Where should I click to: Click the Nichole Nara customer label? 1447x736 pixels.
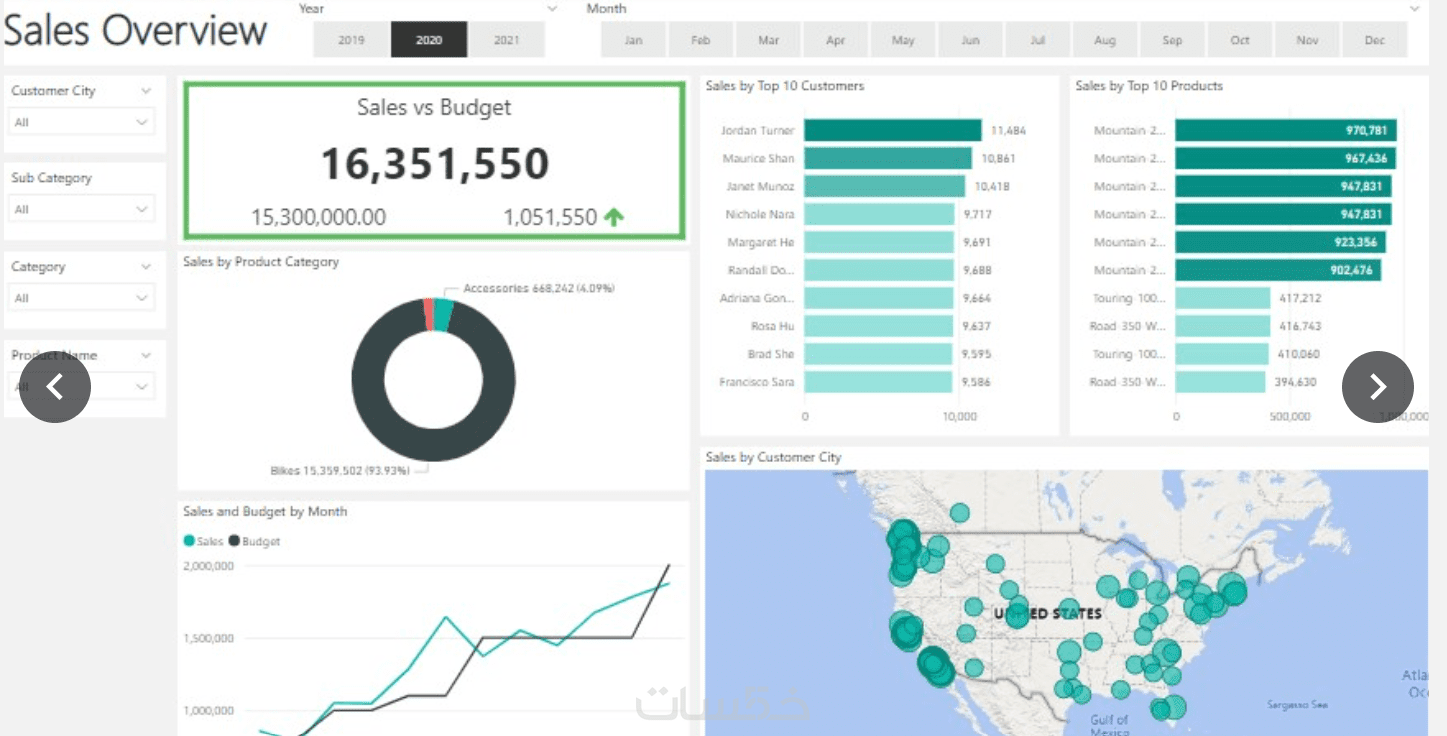point(760,214)
